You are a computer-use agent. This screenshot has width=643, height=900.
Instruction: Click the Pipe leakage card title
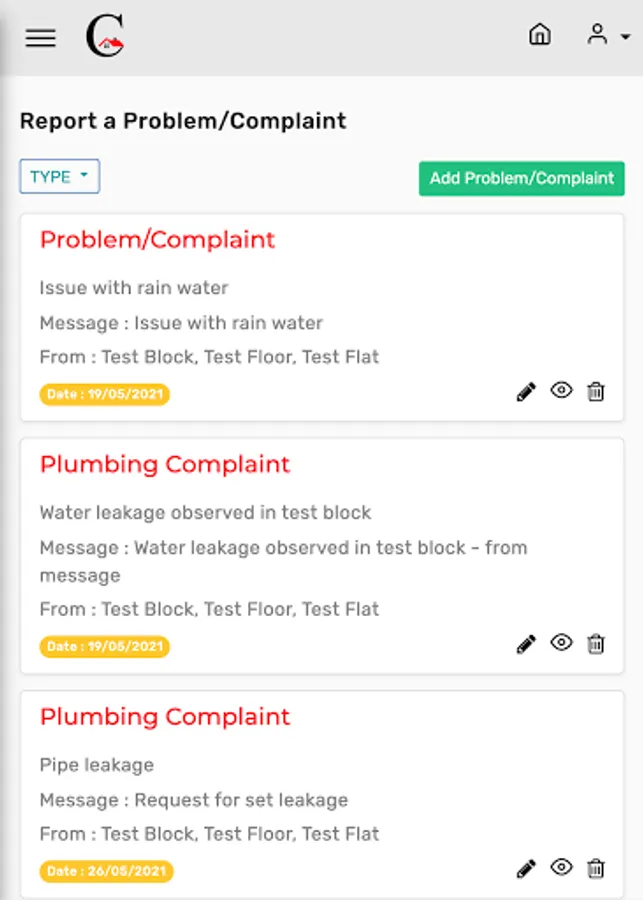coord(164,717)
